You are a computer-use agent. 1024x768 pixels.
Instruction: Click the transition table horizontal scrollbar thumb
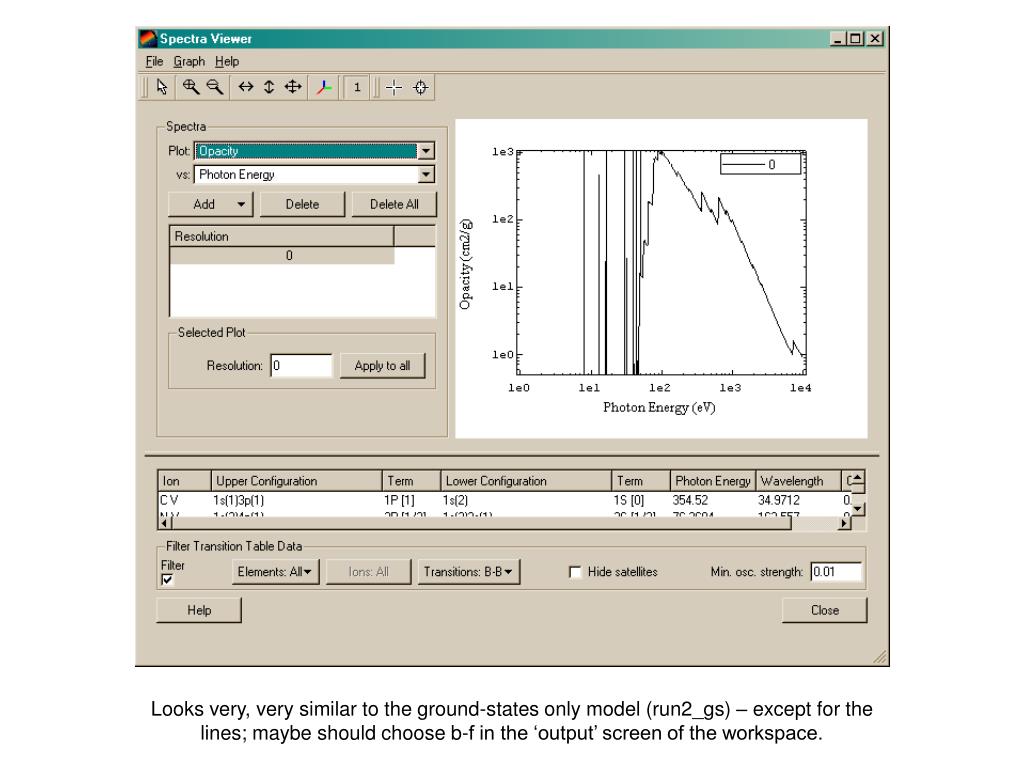pyautogui.click(x=481, y=523)
